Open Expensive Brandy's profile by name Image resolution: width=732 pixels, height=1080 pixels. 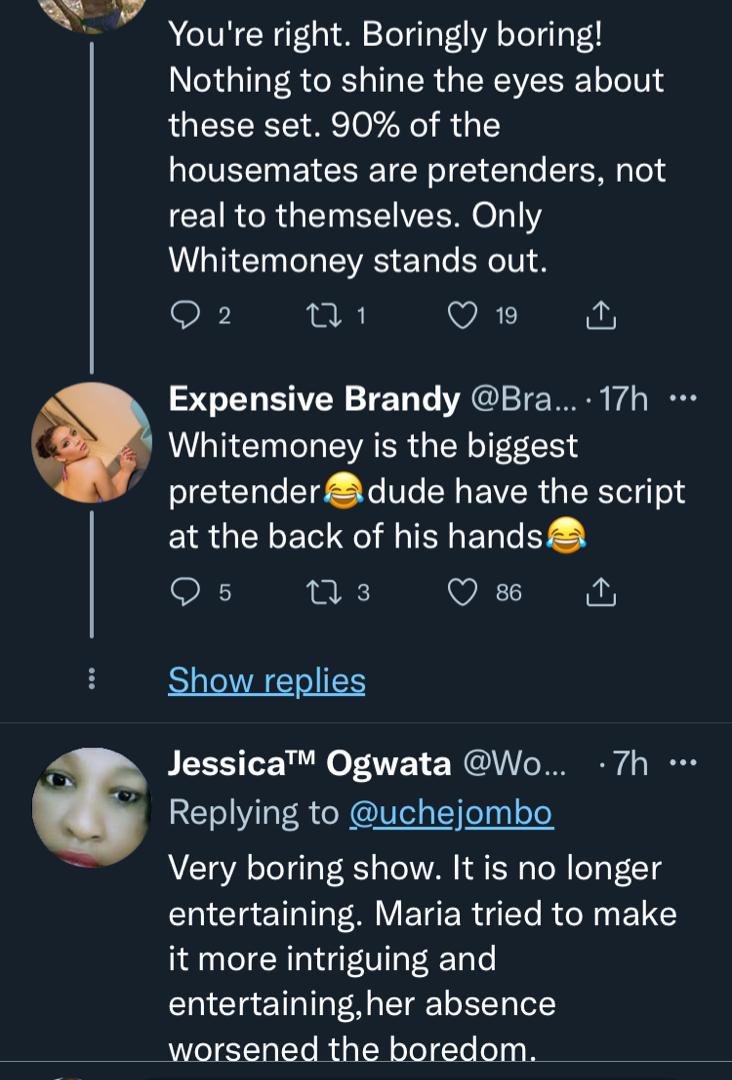tap(314, 399)
